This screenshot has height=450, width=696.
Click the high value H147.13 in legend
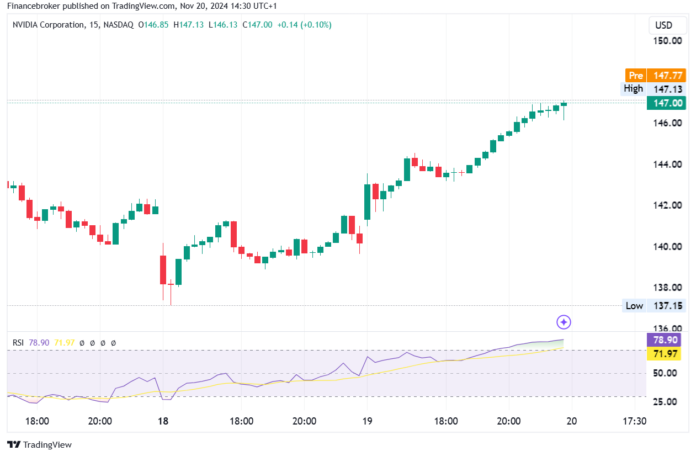189,25
